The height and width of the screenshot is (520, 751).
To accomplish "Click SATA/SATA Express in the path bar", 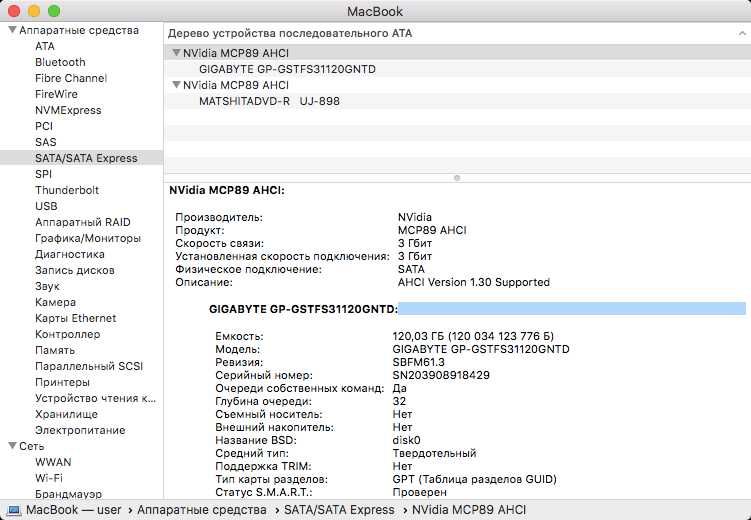I will point(339,510).
